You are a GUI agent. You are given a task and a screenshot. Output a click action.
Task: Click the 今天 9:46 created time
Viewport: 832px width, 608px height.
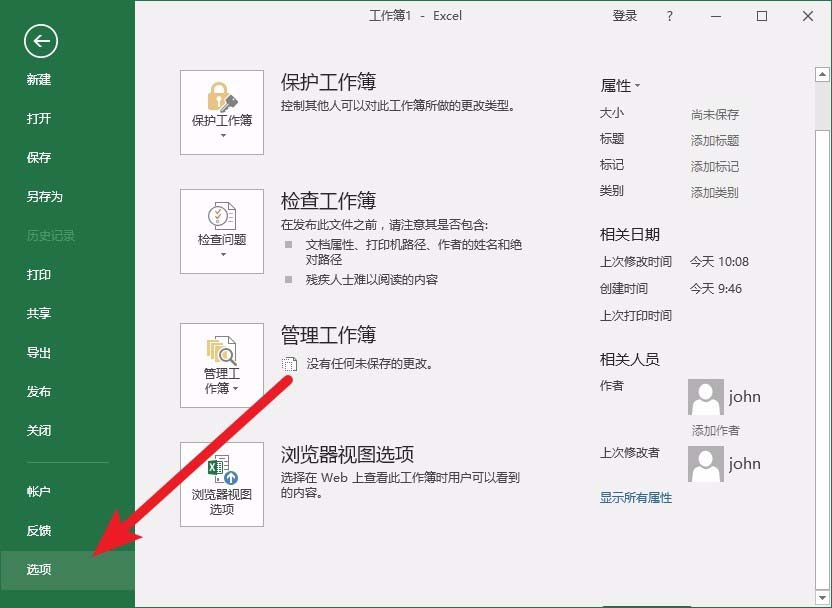point(715,289)
